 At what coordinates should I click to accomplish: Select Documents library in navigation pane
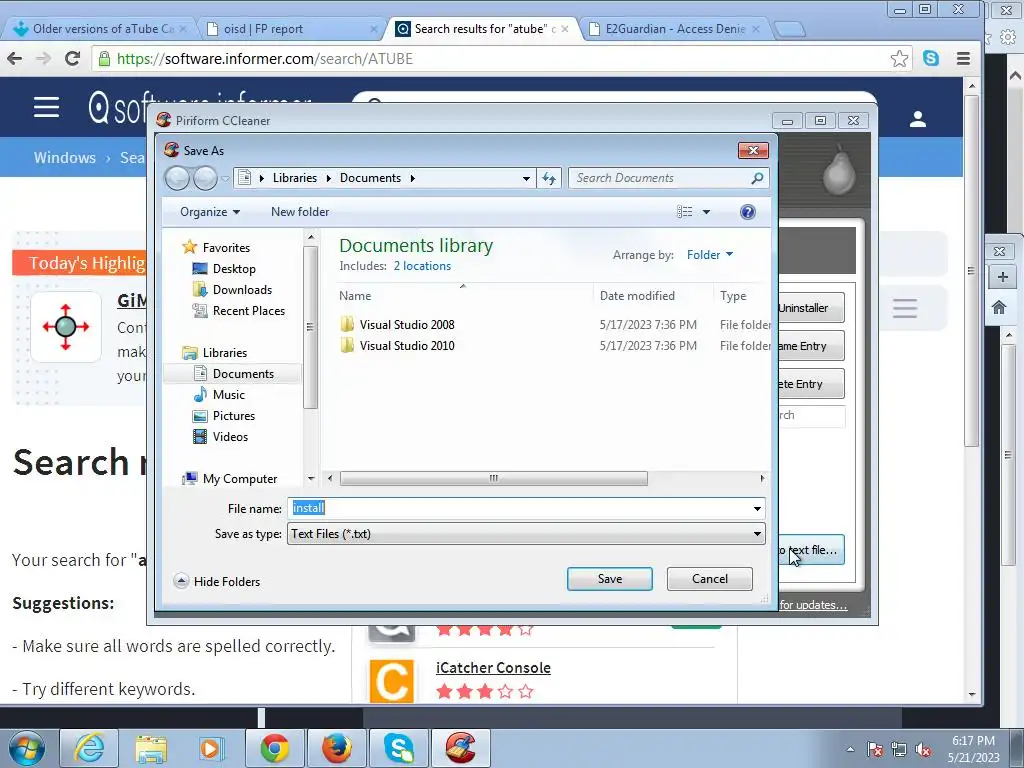[243, 374]
